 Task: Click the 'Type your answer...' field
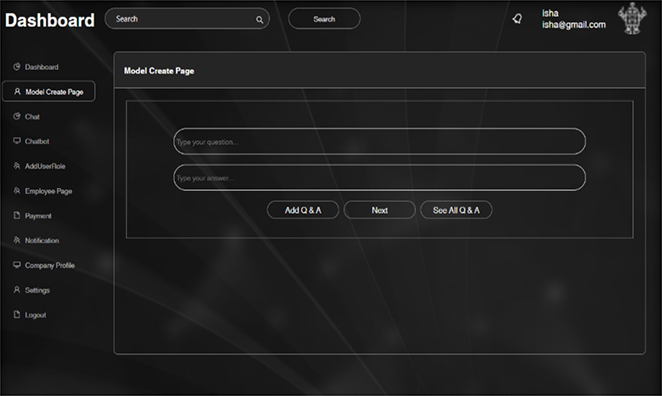click(380, 178)
